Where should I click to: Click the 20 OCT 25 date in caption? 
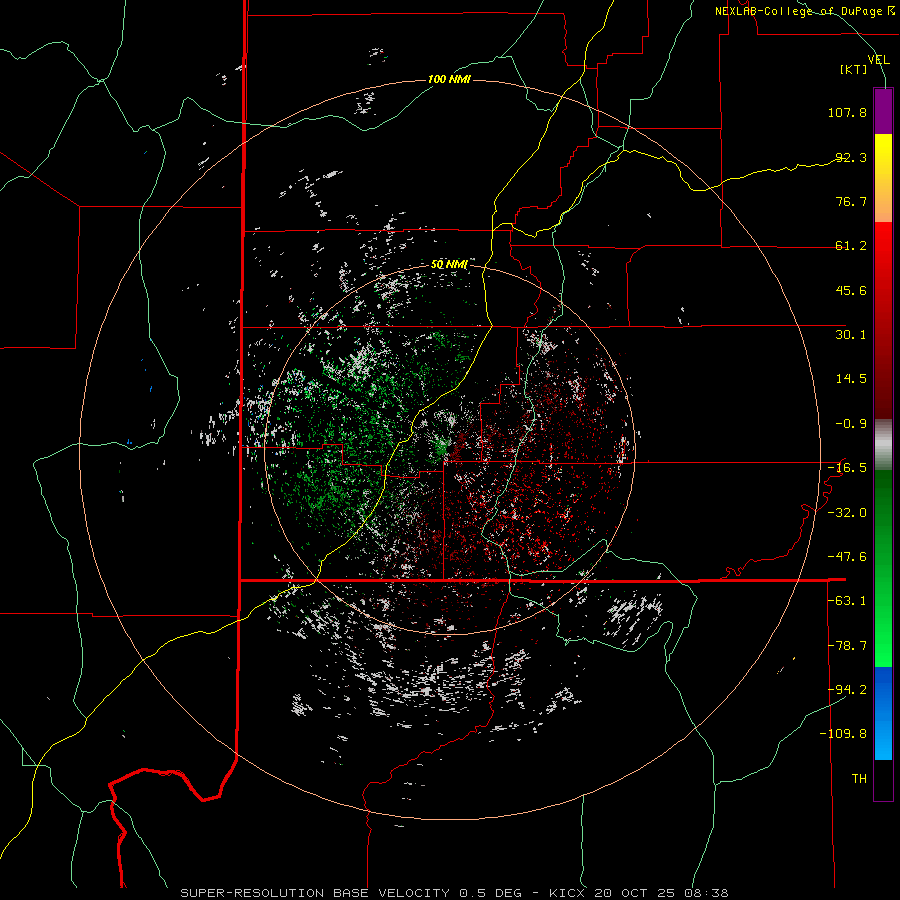pos(634,893)
